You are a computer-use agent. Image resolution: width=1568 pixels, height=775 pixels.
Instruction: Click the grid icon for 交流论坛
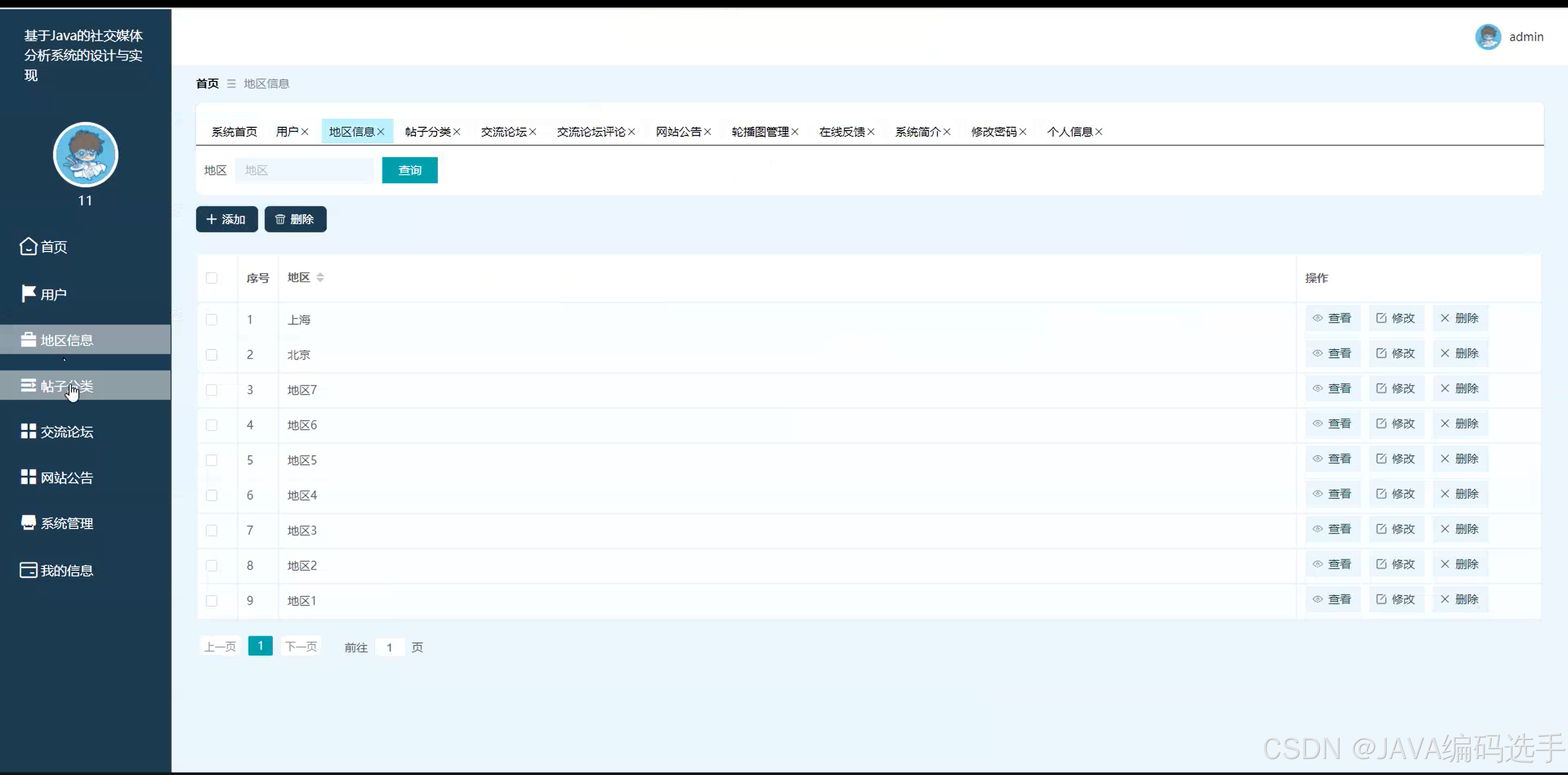pyautogui.click(x=28, y=432)
